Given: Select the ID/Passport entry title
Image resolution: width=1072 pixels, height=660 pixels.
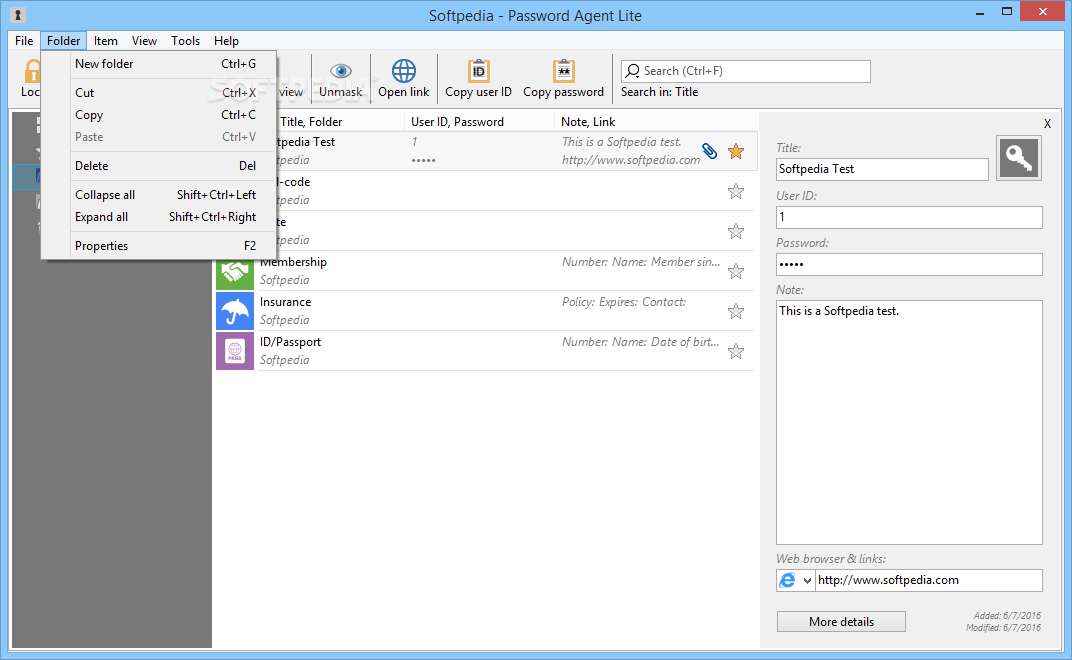Looking at the screenshot, I should click(x=290, y=342).
